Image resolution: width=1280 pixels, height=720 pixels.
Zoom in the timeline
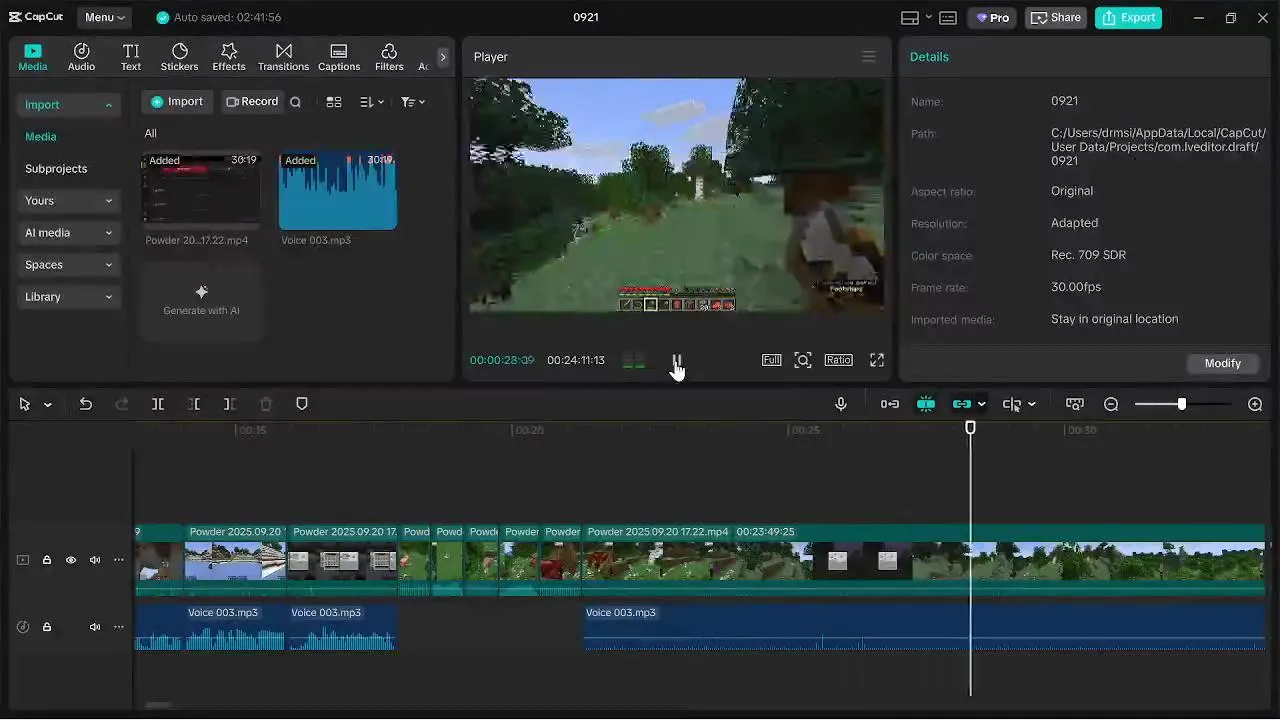1255,404
